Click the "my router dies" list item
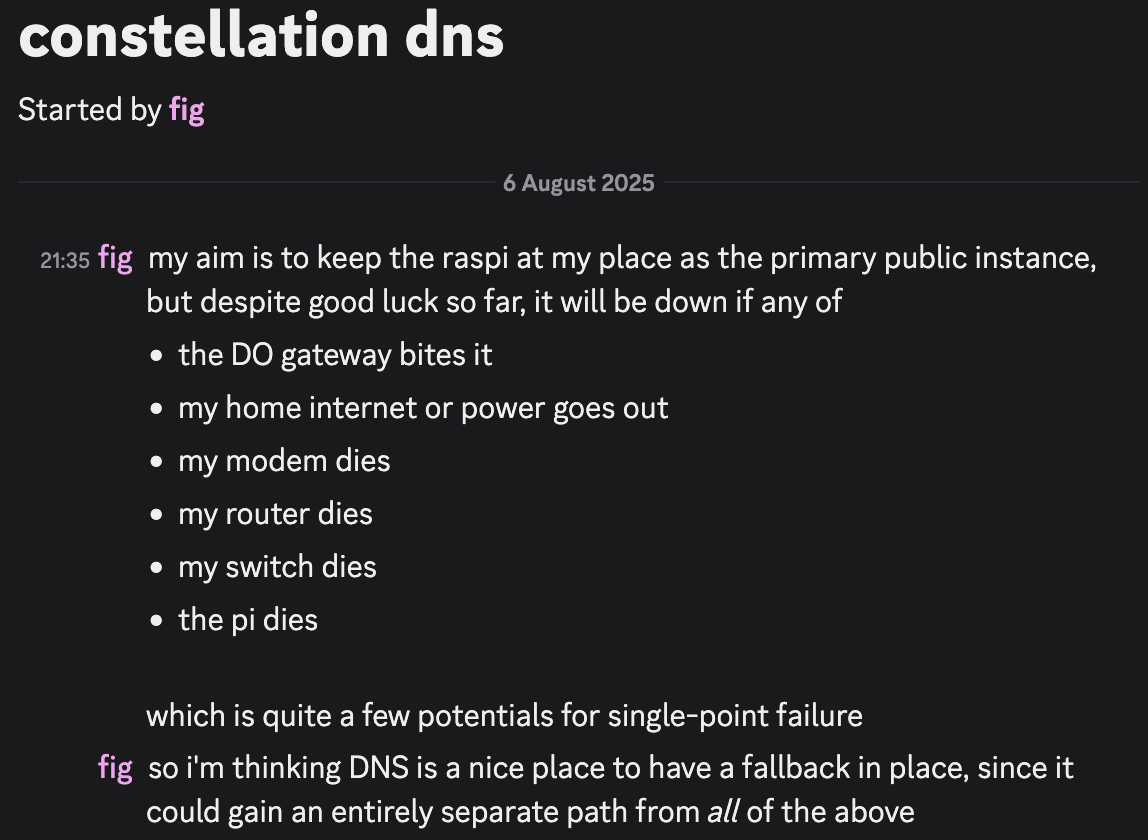Viewport: 1148px width, 840px height. (x=275, y=514)
